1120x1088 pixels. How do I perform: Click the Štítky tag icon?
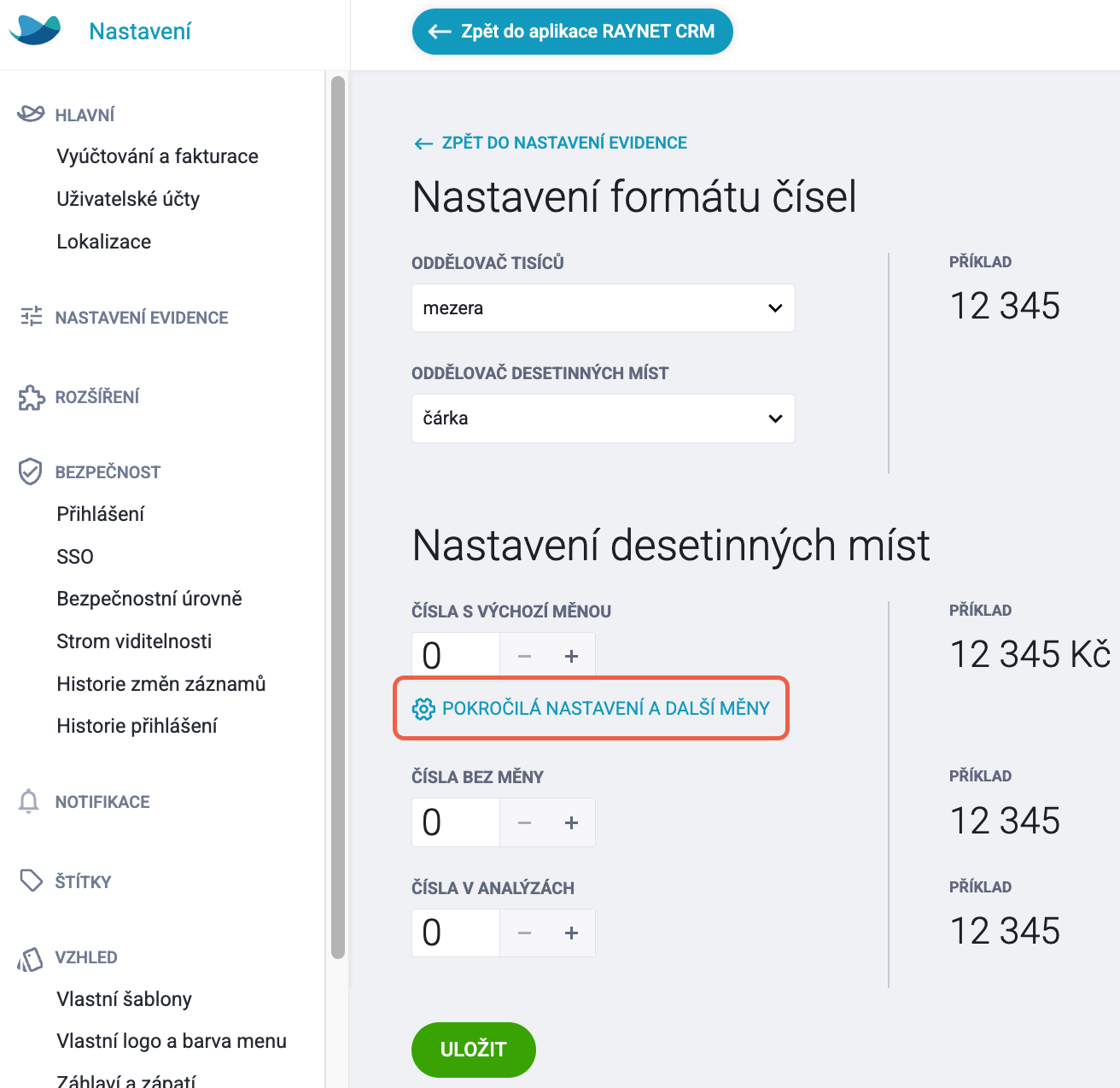31,880
